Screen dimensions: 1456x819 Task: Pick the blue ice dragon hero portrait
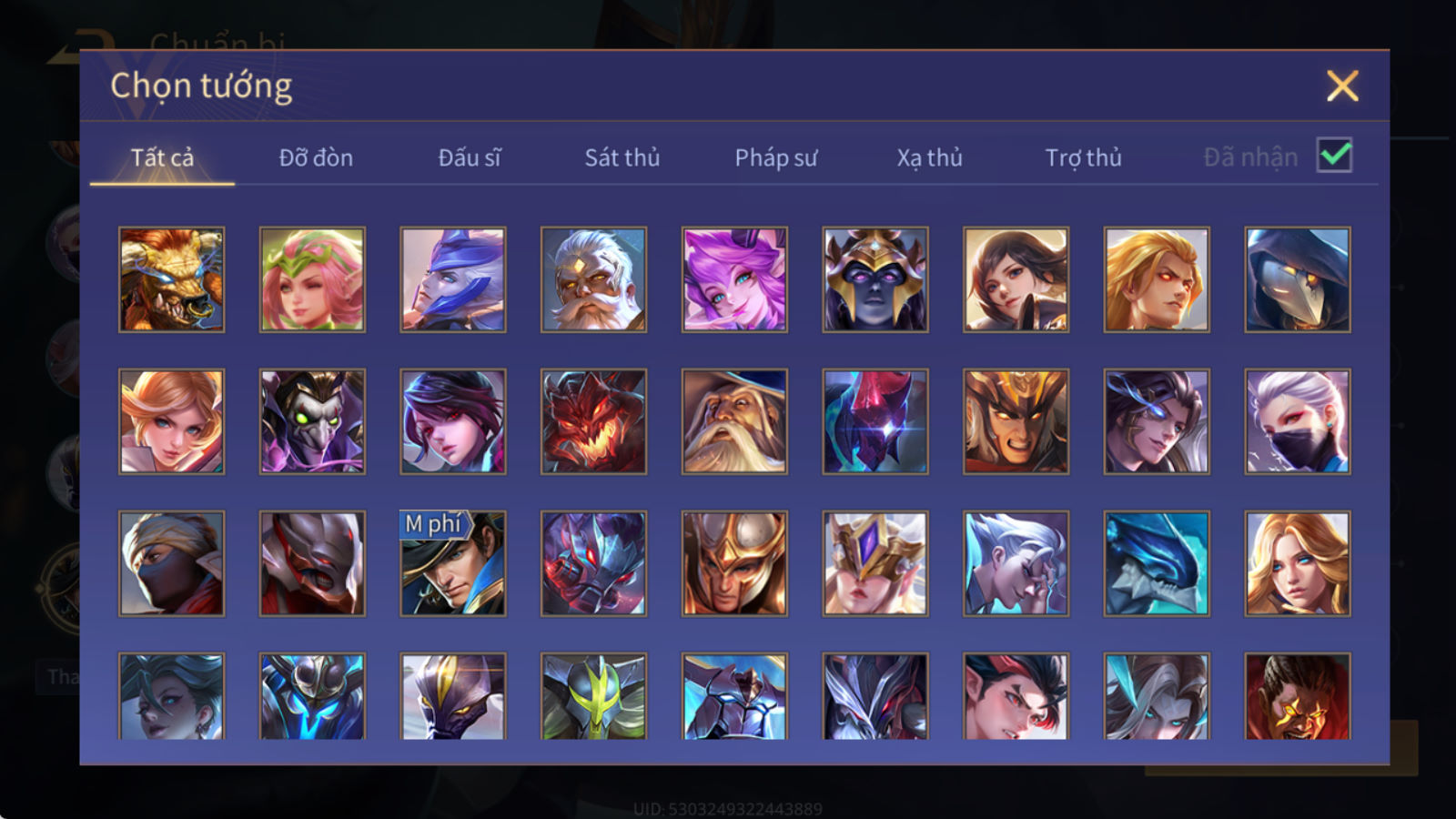[x=1157, y=563]
